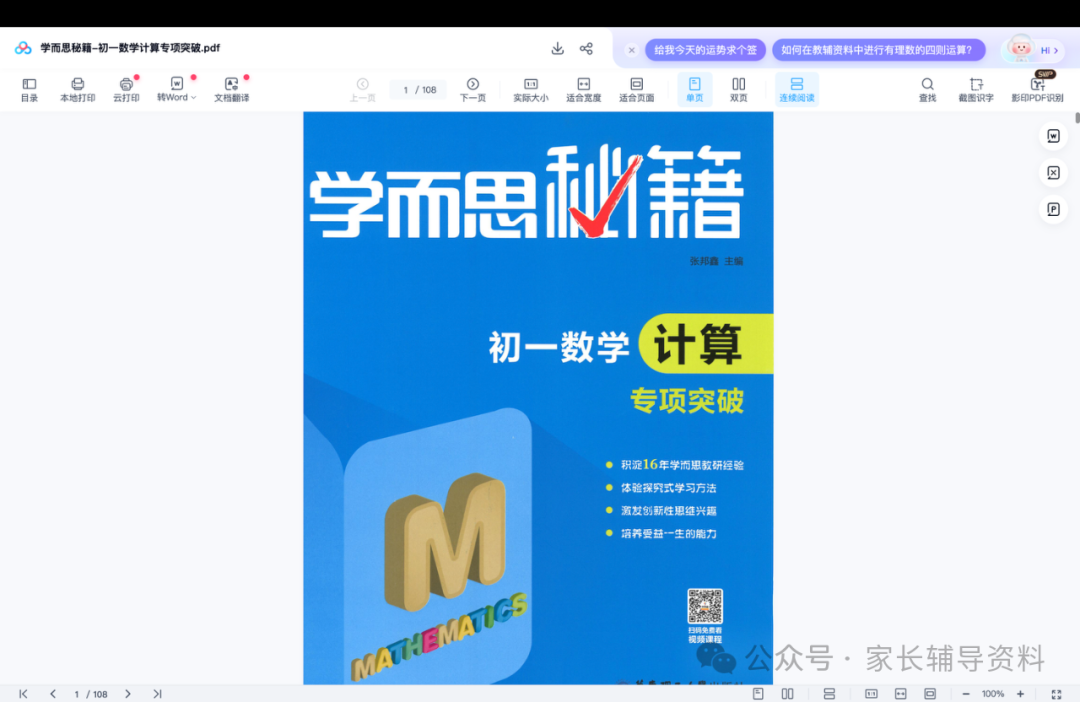Click the 截图识字 screenshot OCR tool

[976, 90]
